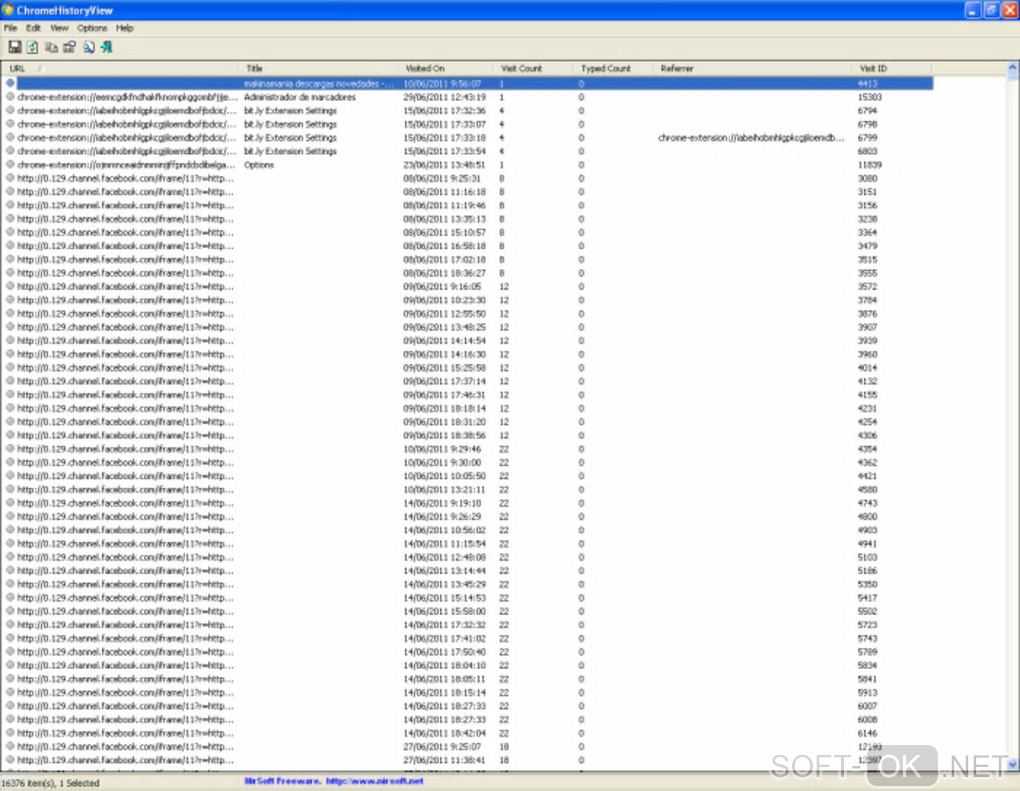1020x791 pixels.
Task: Click the scrollbar up arrow
Action: point(1013,68)
